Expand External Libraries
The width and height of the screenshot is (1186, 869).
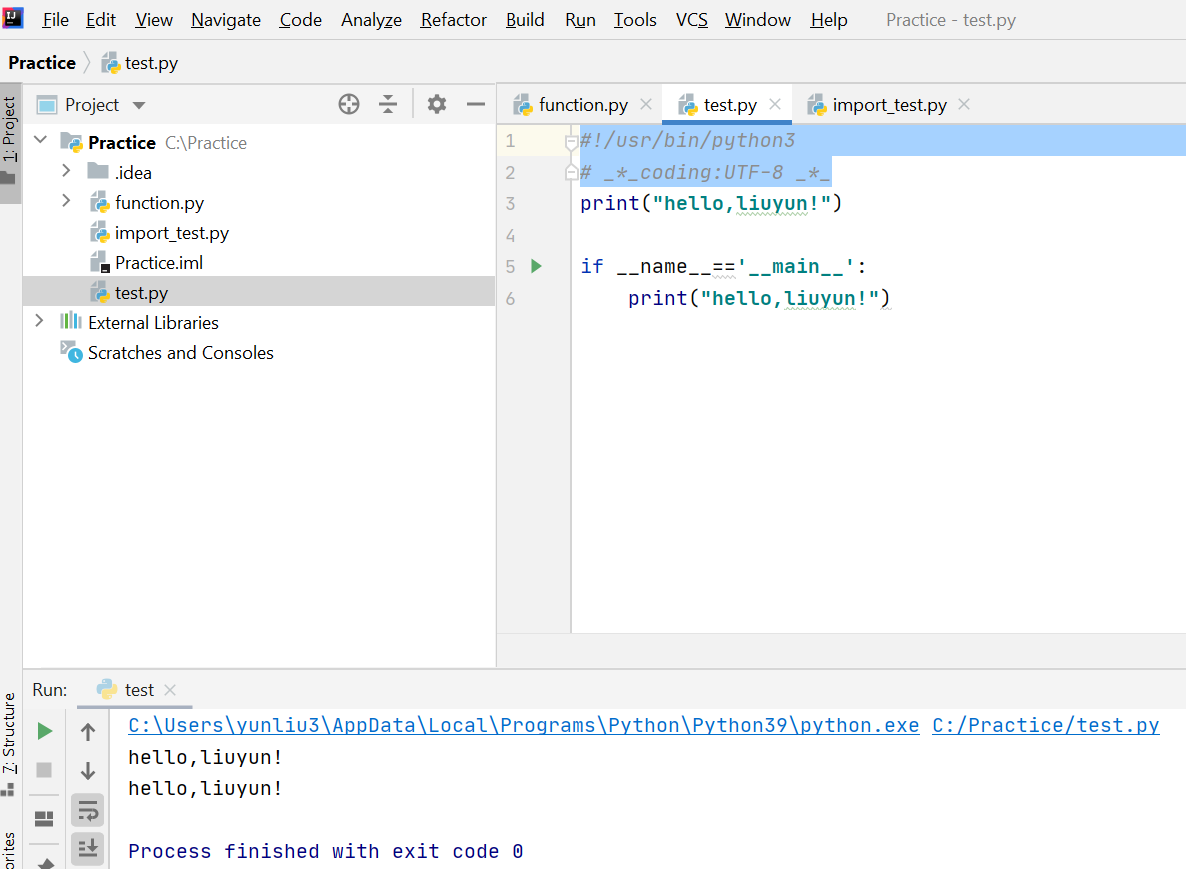[38, 322]
